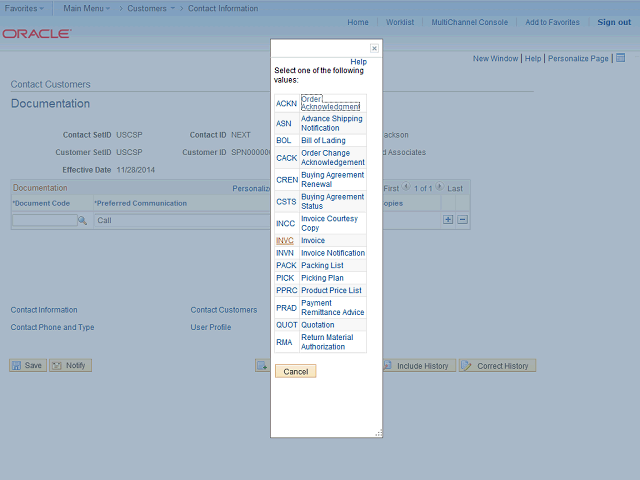Open Contact Phone and Type link
The height and width of the screenshot is (480, 640).
coord(52,327)
